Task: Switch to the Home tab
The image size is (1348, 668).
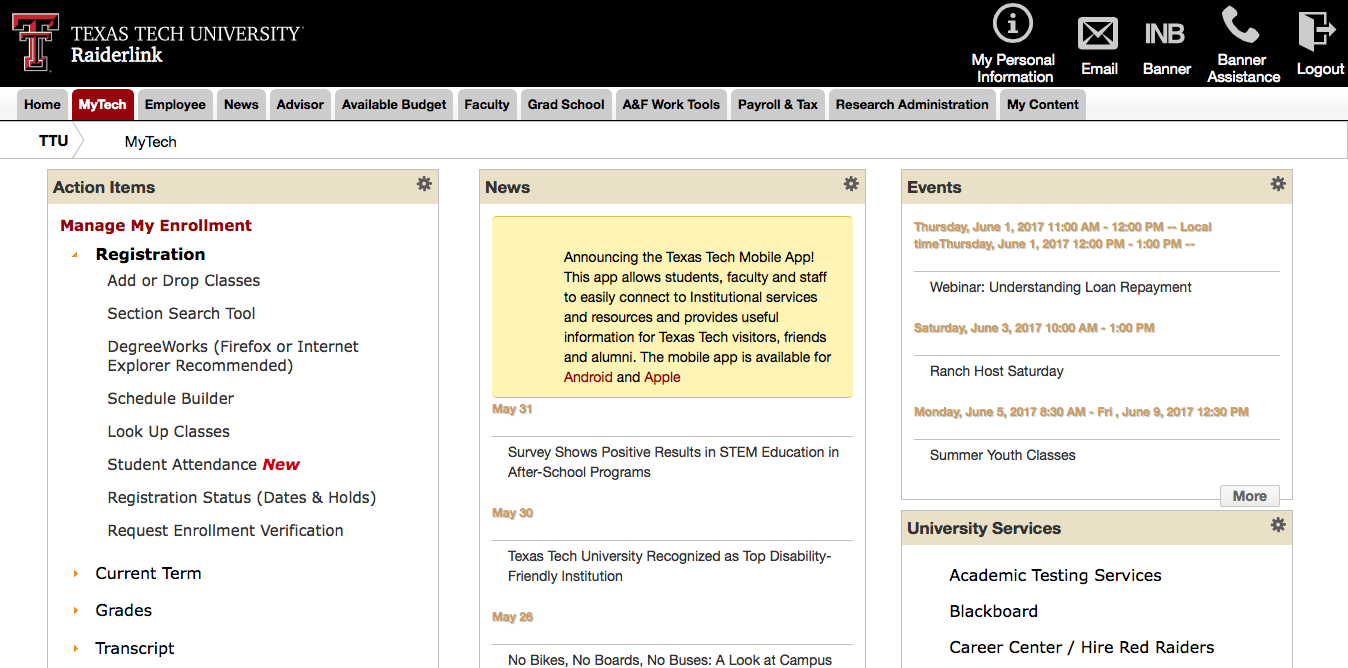Action: (x=42, y=105)
